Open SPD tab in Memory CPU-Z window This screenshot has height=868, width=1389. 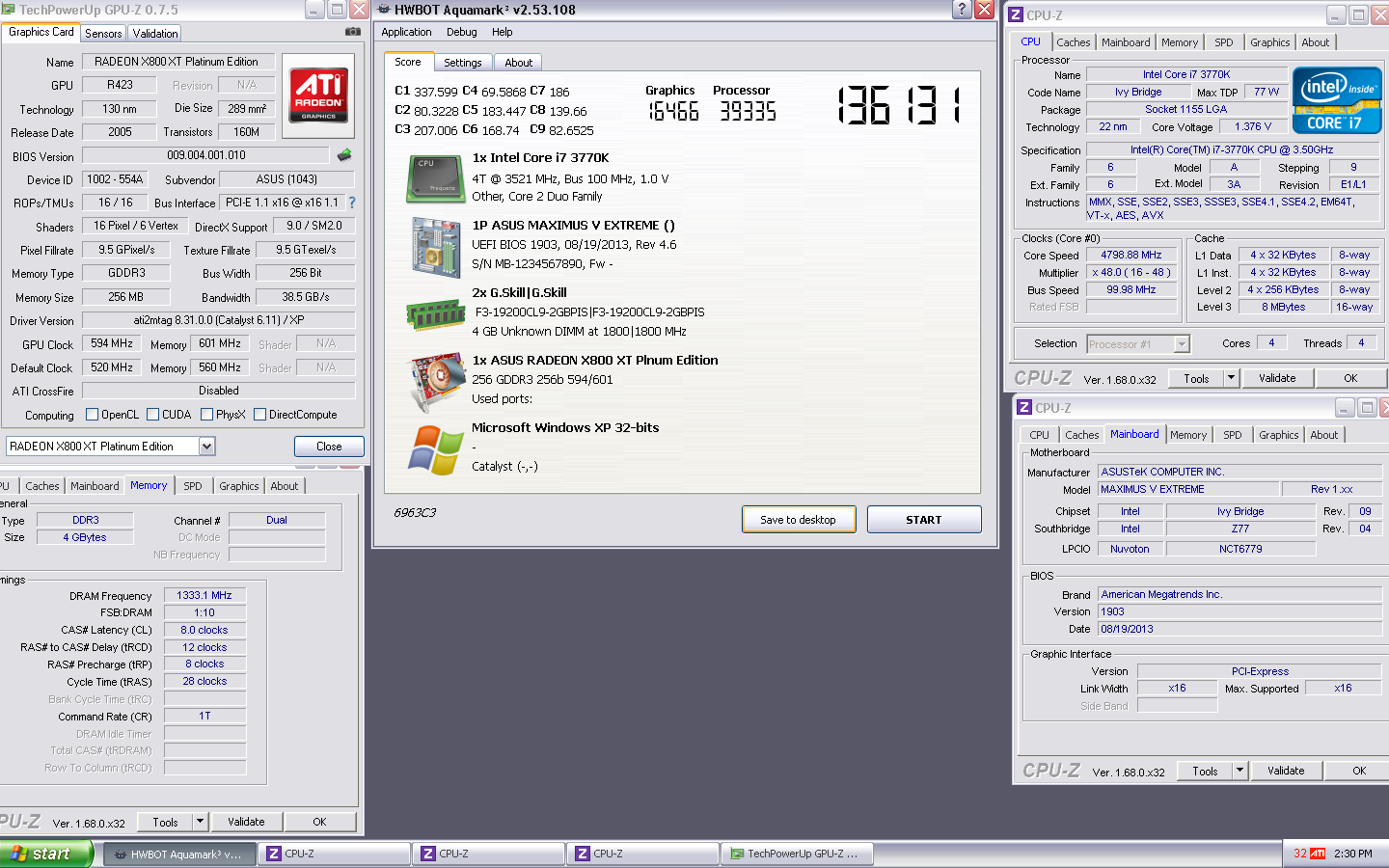(193, 486)
